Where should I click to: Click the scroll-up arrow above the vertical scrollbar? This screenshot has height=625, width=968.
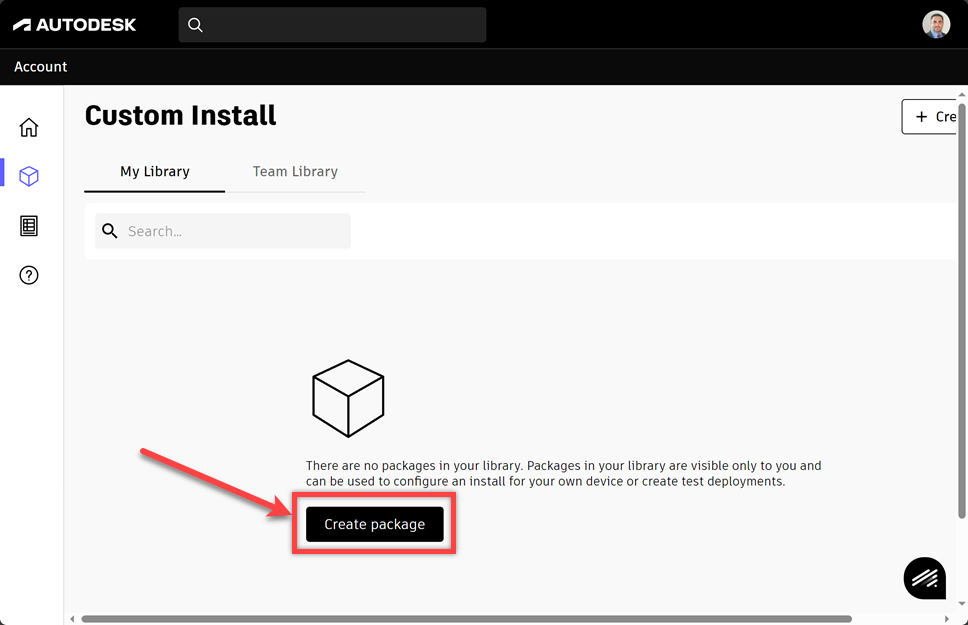pos(960,95)
